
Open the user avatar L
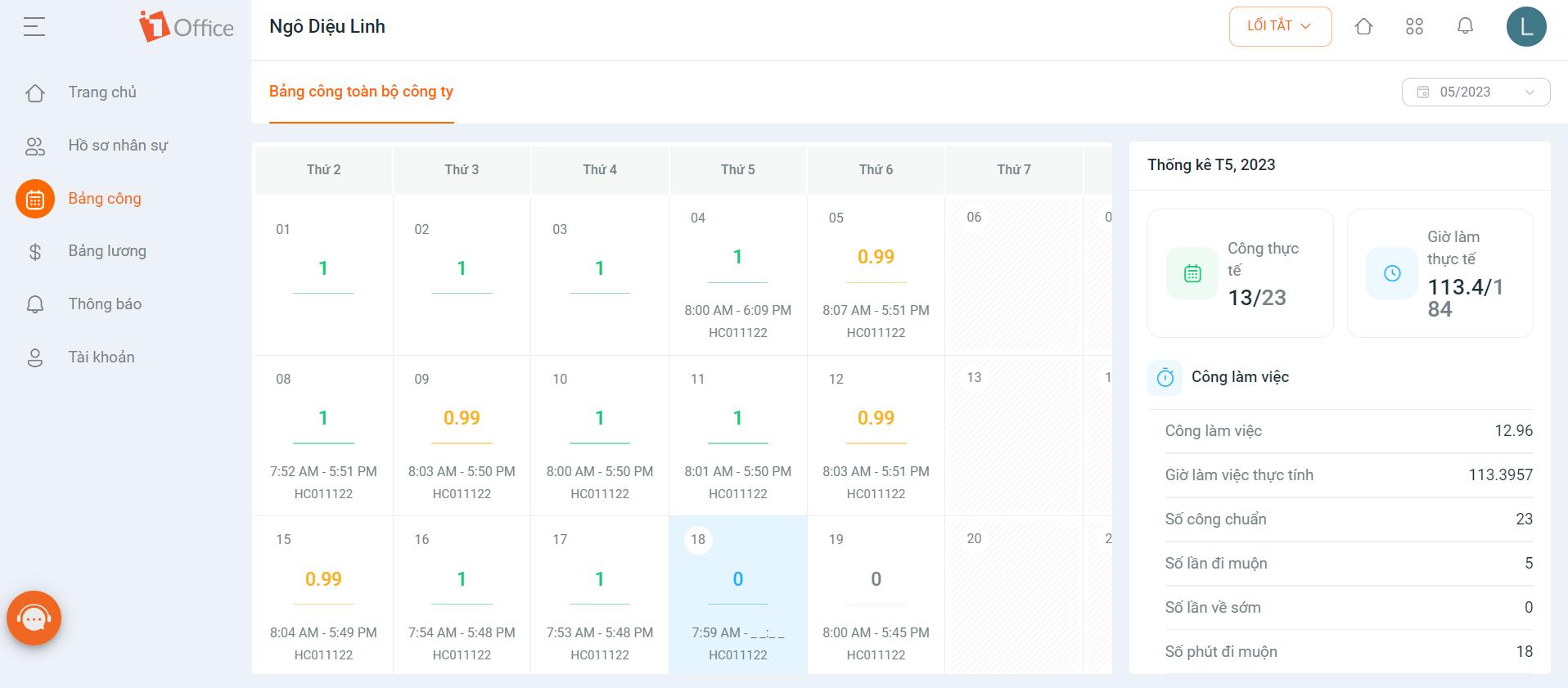(1525, 27)
